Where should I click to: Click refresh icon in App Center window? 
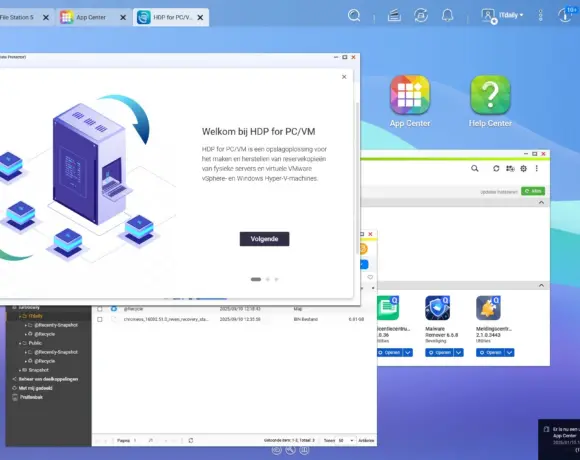pyautogui.click(x=496, y=169)
